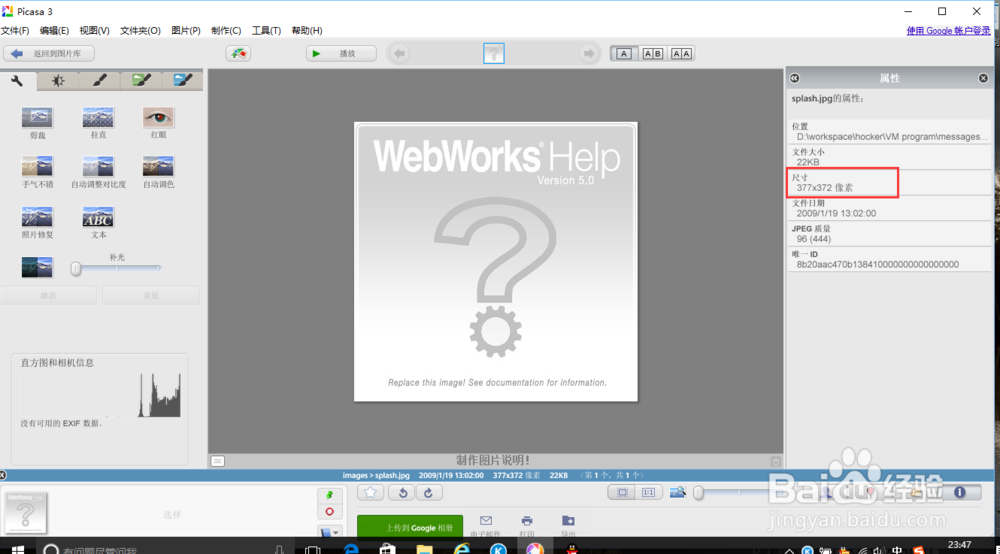Toggle the properties info button

click(x=959, y=492)
